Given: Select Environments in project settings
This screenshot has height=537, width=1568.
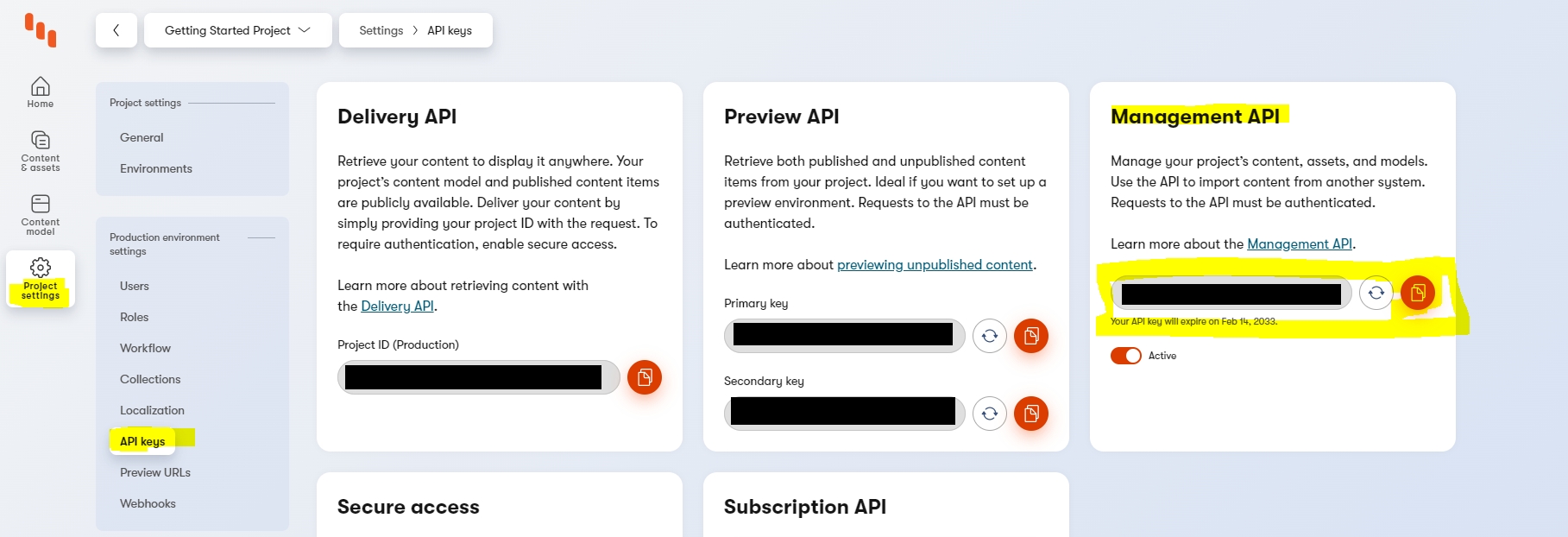Looking at the screenshot, I should (x=156, y=168).
